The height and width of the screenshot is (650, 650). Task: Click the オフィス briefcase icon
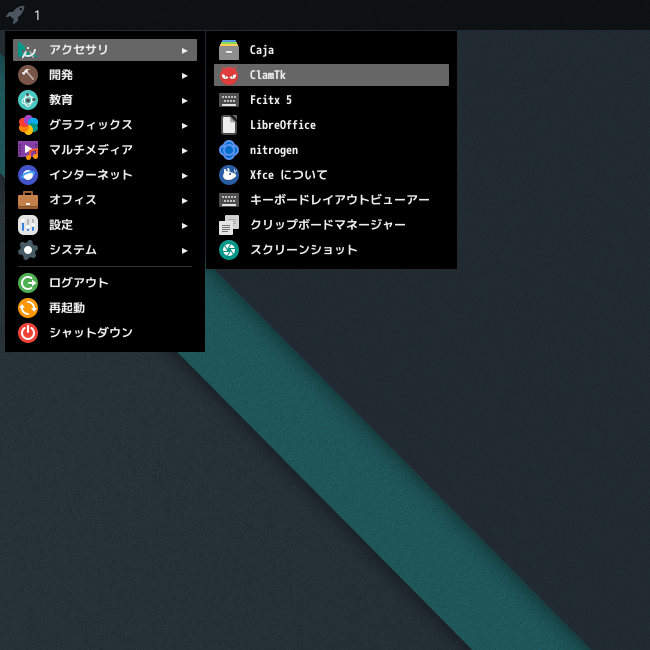(28, 200)
